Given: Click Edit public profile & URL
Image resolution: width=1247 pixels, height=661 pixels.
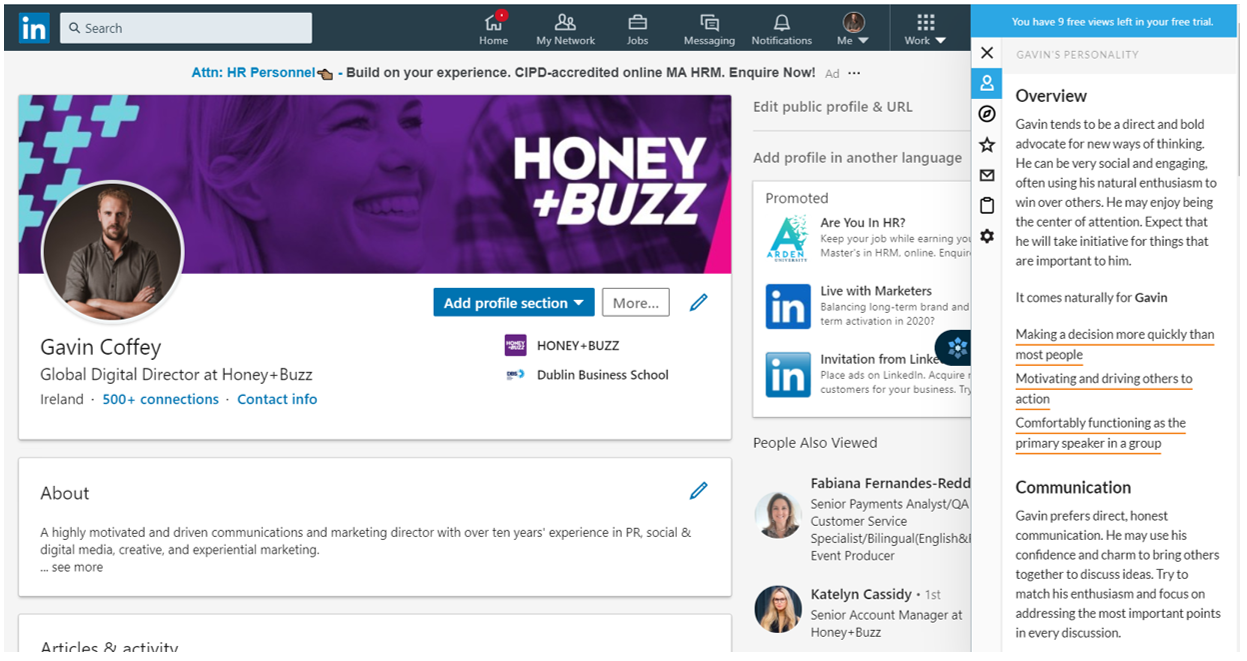Looking at the screenshot, I should (833, 107).
